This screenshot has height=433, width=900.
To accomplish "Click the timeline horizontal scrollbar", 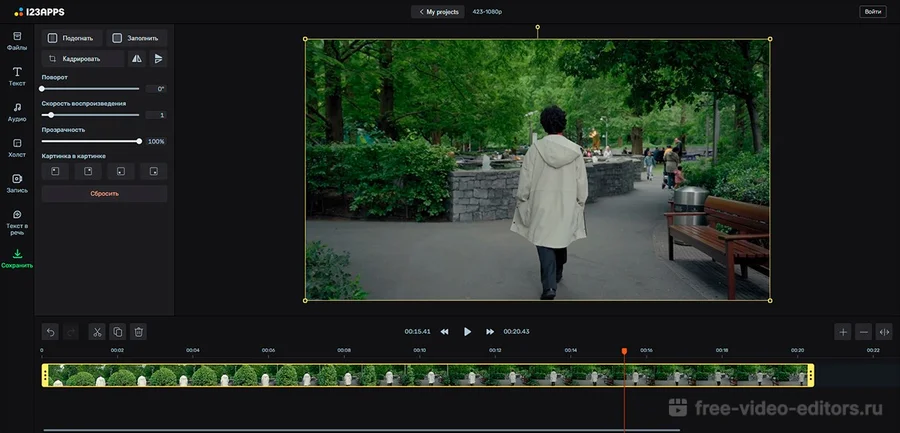I will pyautogui.click(x=362, y=430).
